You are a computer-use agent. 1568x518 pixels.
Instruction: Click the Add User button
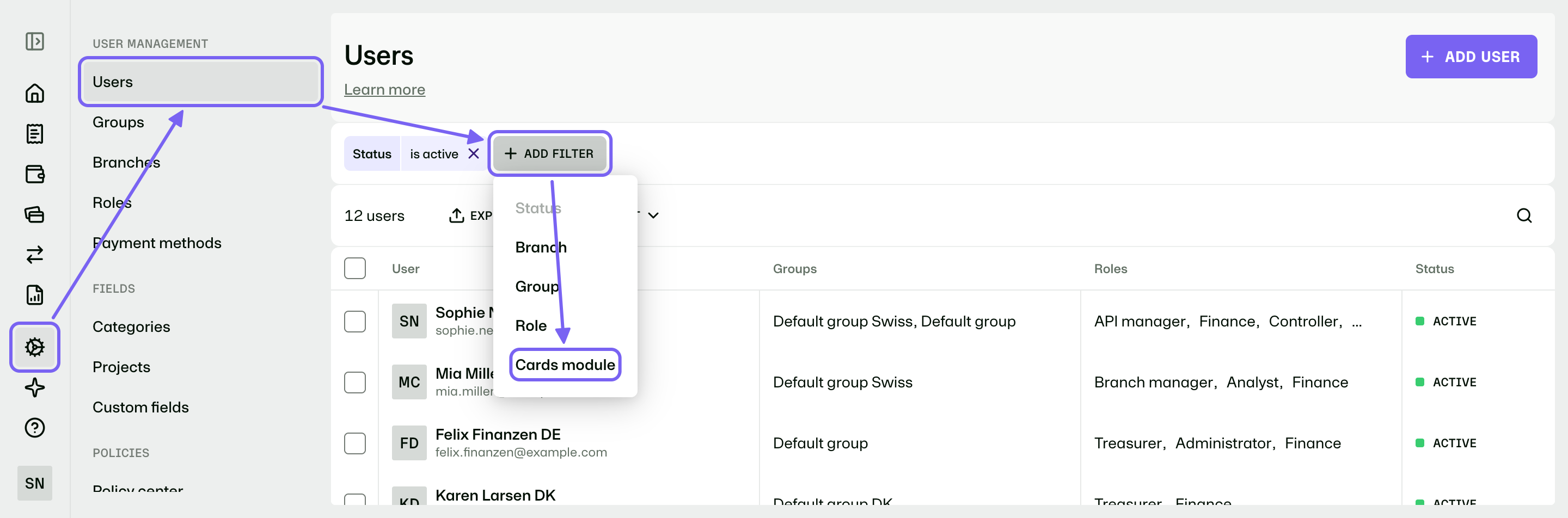[x=1471, y=57]
